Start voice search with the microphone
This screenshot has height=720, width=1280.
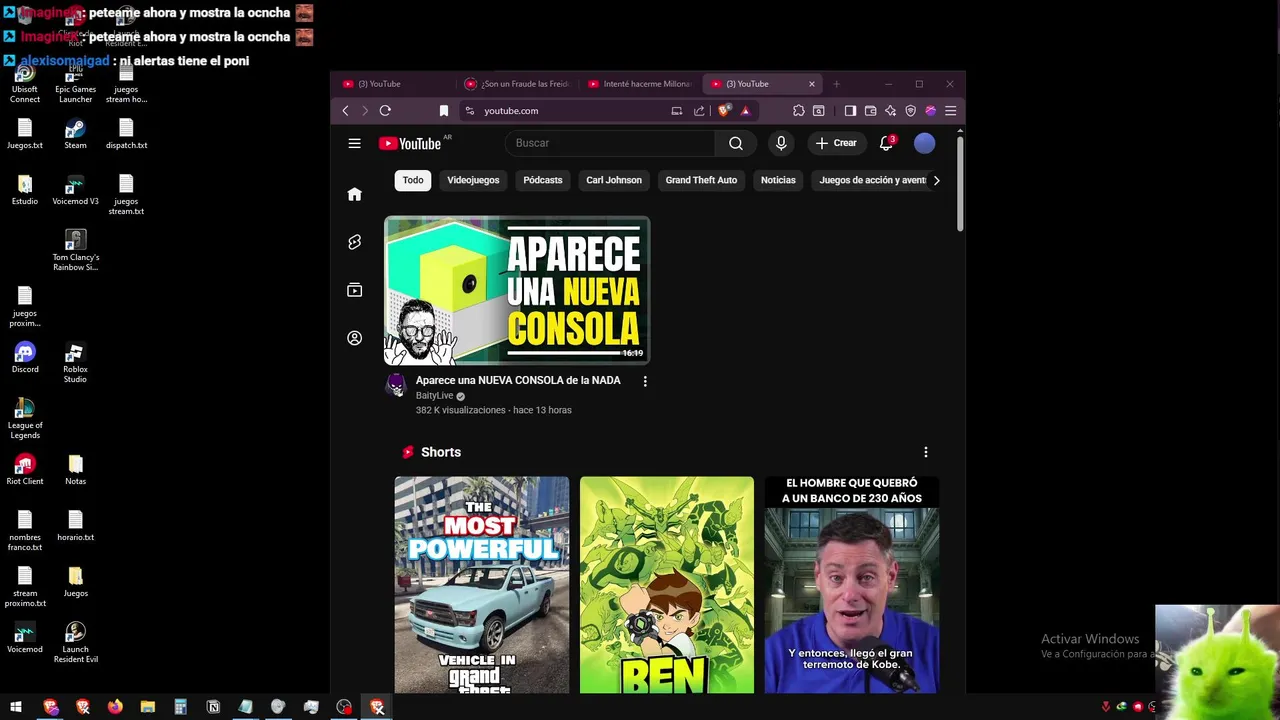781,143
